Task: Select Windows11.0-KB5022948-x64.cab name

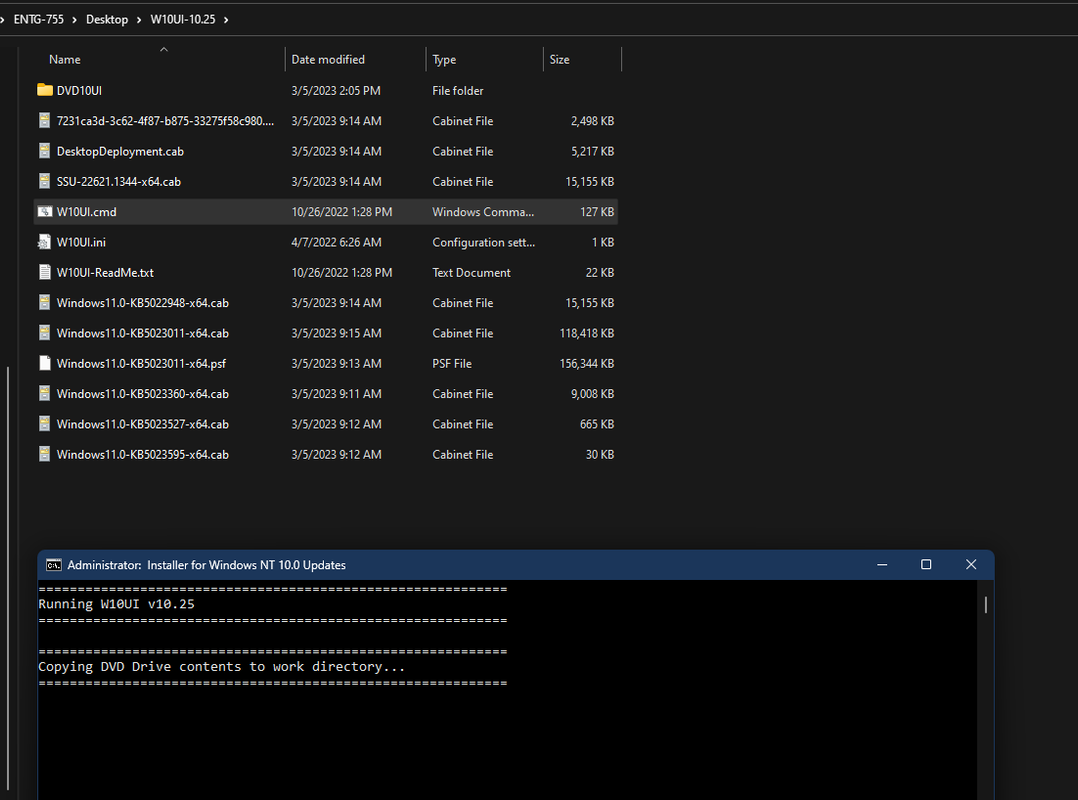Action: coord(143,302)
